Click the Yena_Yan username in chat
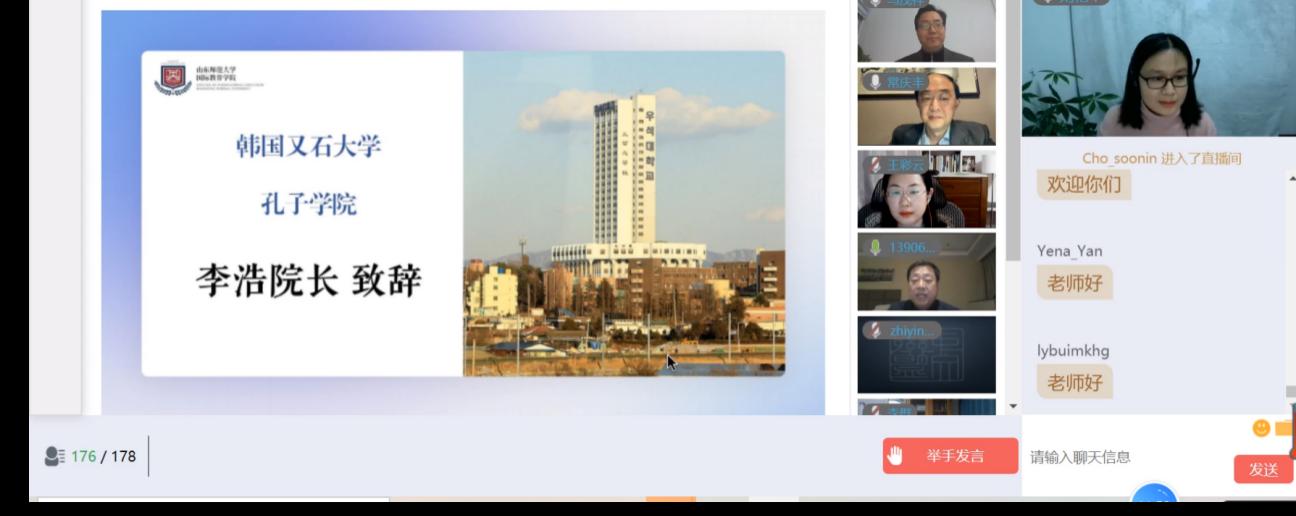Screen dimensions: 1296x516 point(1069,251)
